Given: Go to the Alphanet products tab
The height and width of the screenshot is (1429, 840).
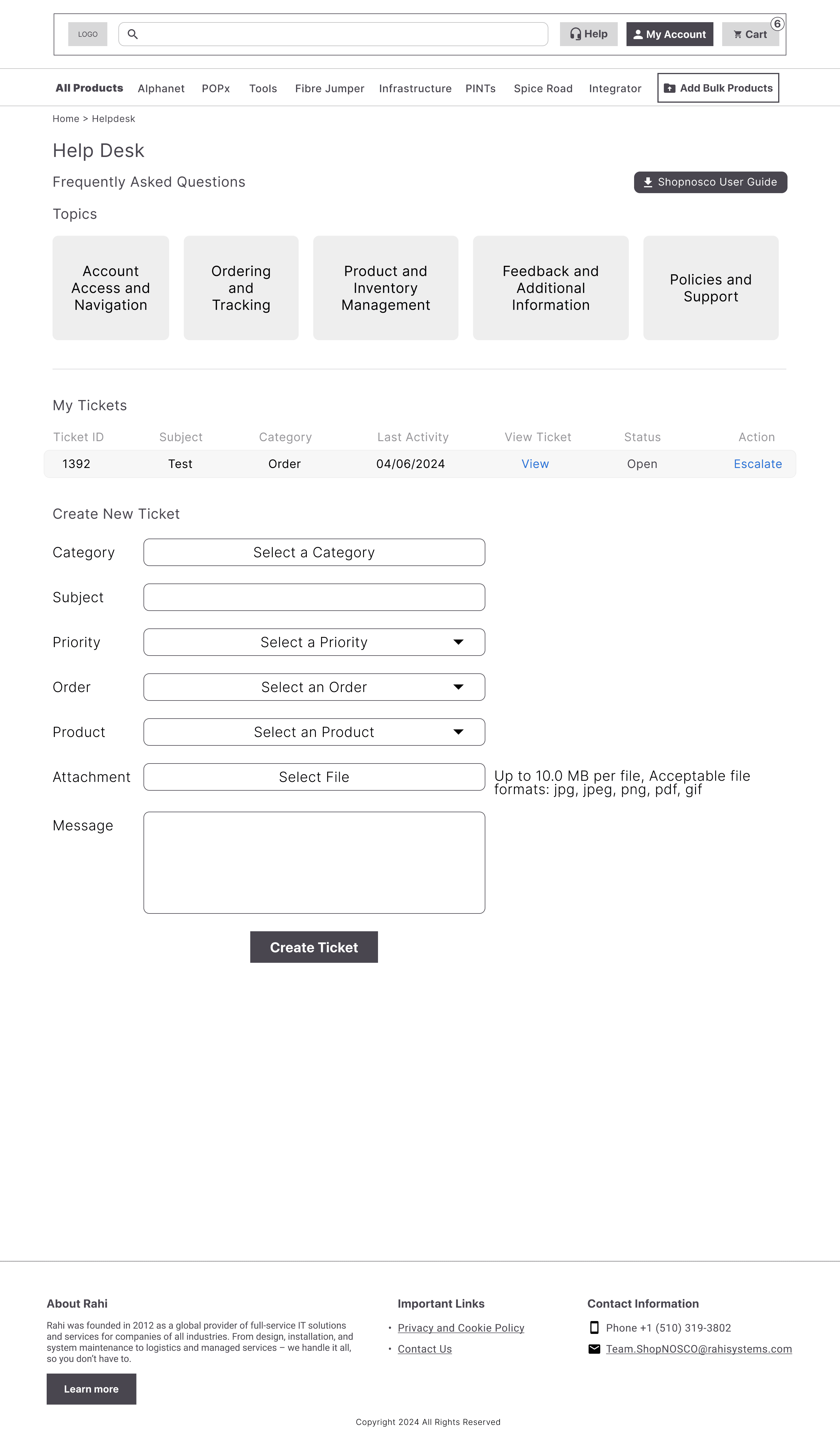Looking at the screenshot, I should (161, 88).
